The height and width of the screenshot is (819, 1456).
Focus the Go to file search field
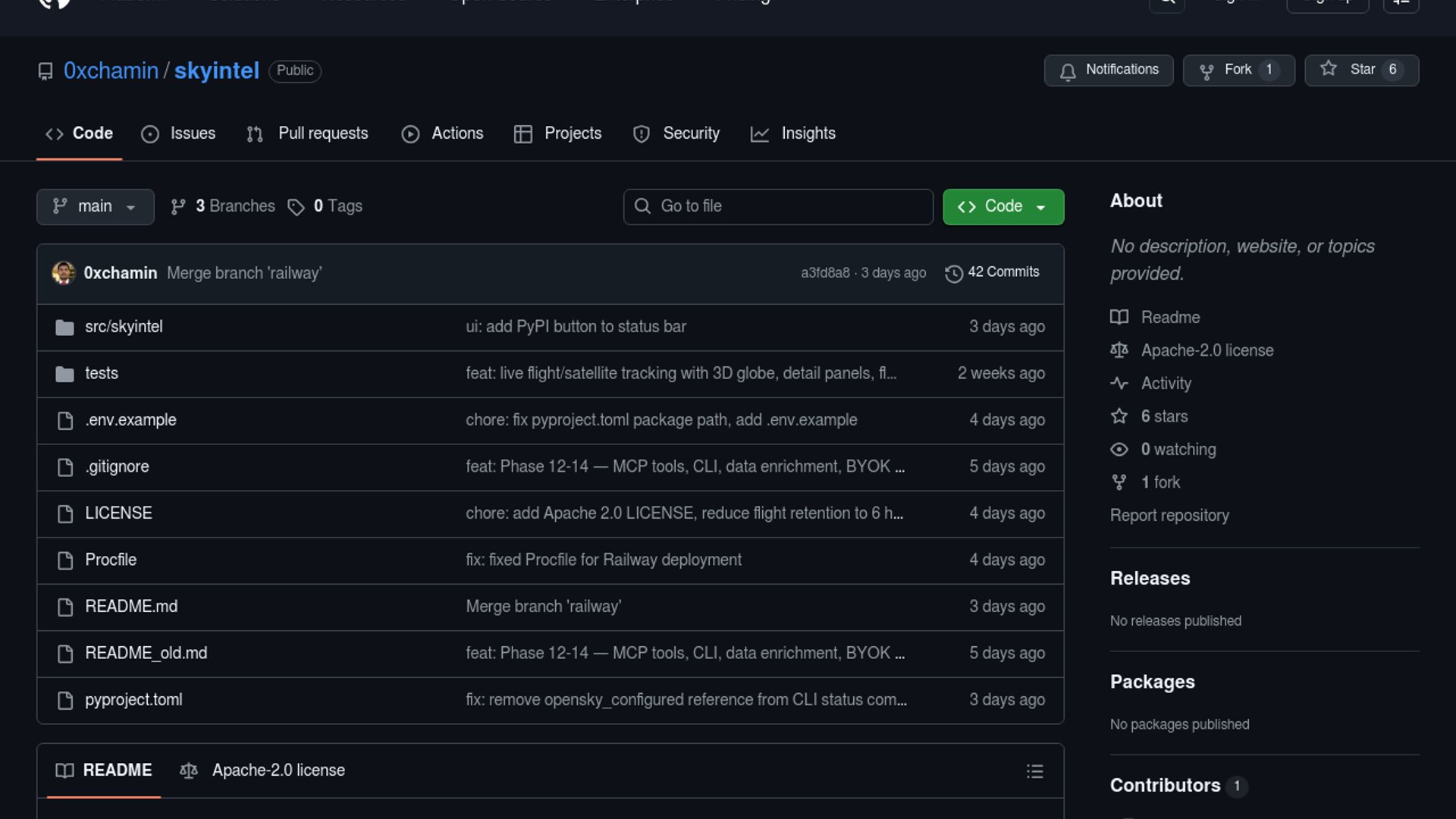[778, 206]
